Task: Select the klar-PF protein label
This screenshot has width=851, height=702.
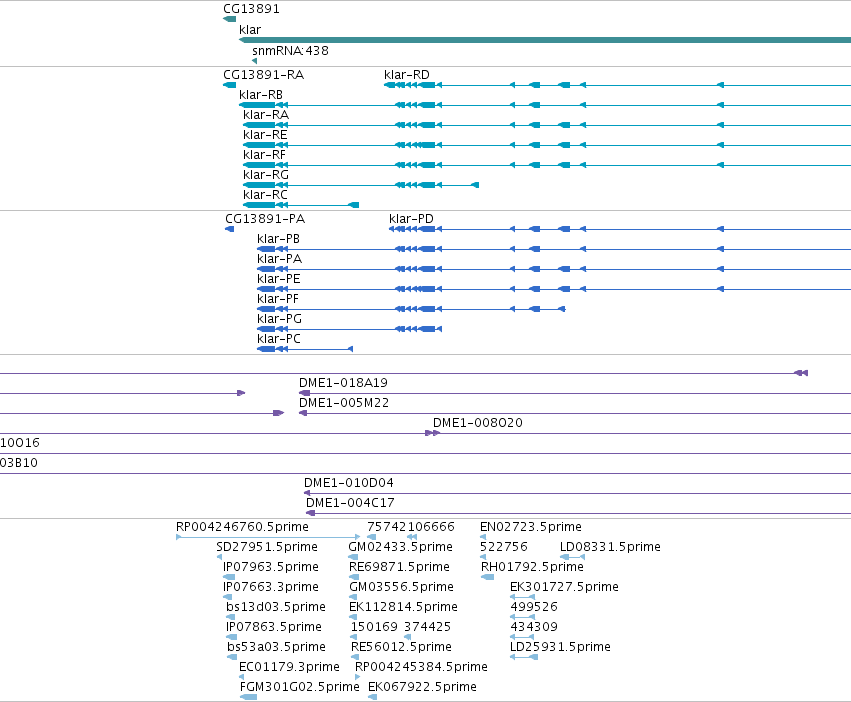Action: pos(278,300)
